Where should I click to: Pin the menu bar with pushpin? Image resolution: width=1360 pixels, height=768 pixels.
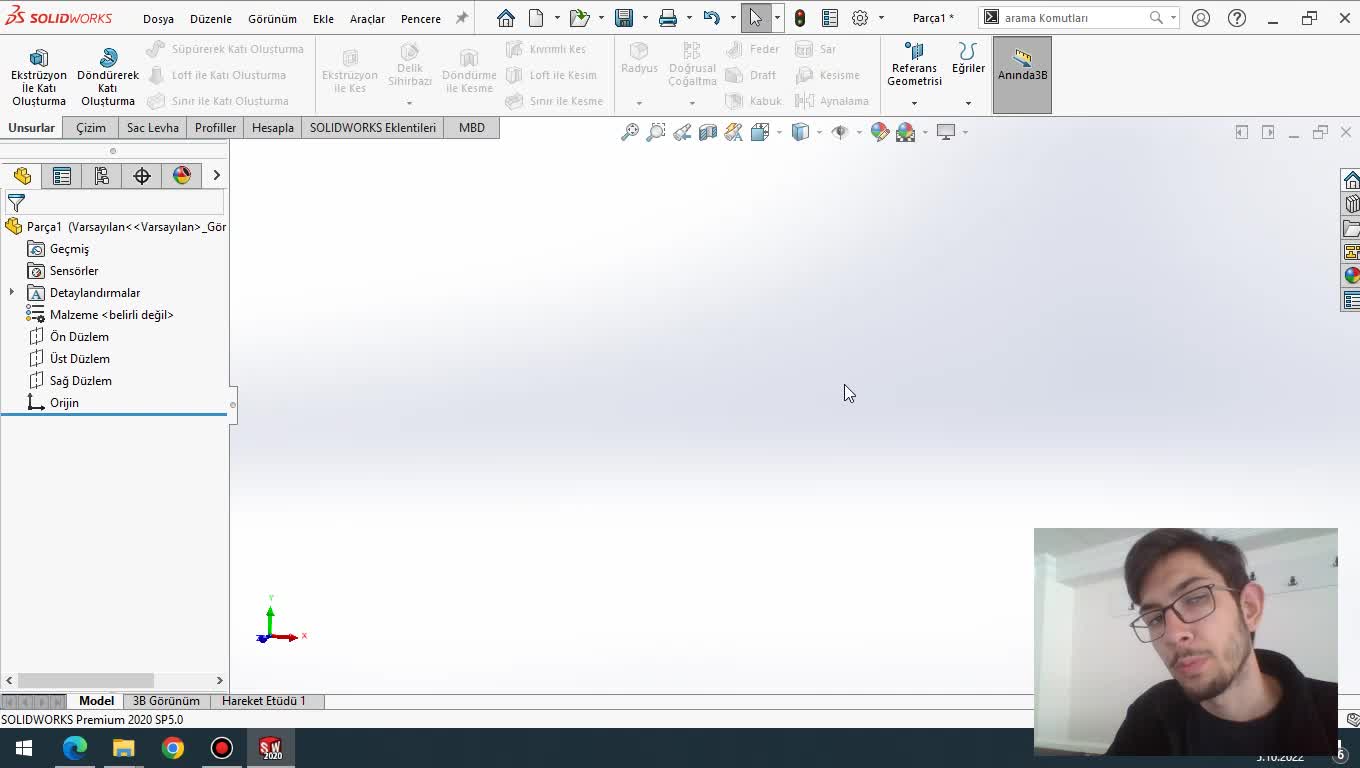462,18
